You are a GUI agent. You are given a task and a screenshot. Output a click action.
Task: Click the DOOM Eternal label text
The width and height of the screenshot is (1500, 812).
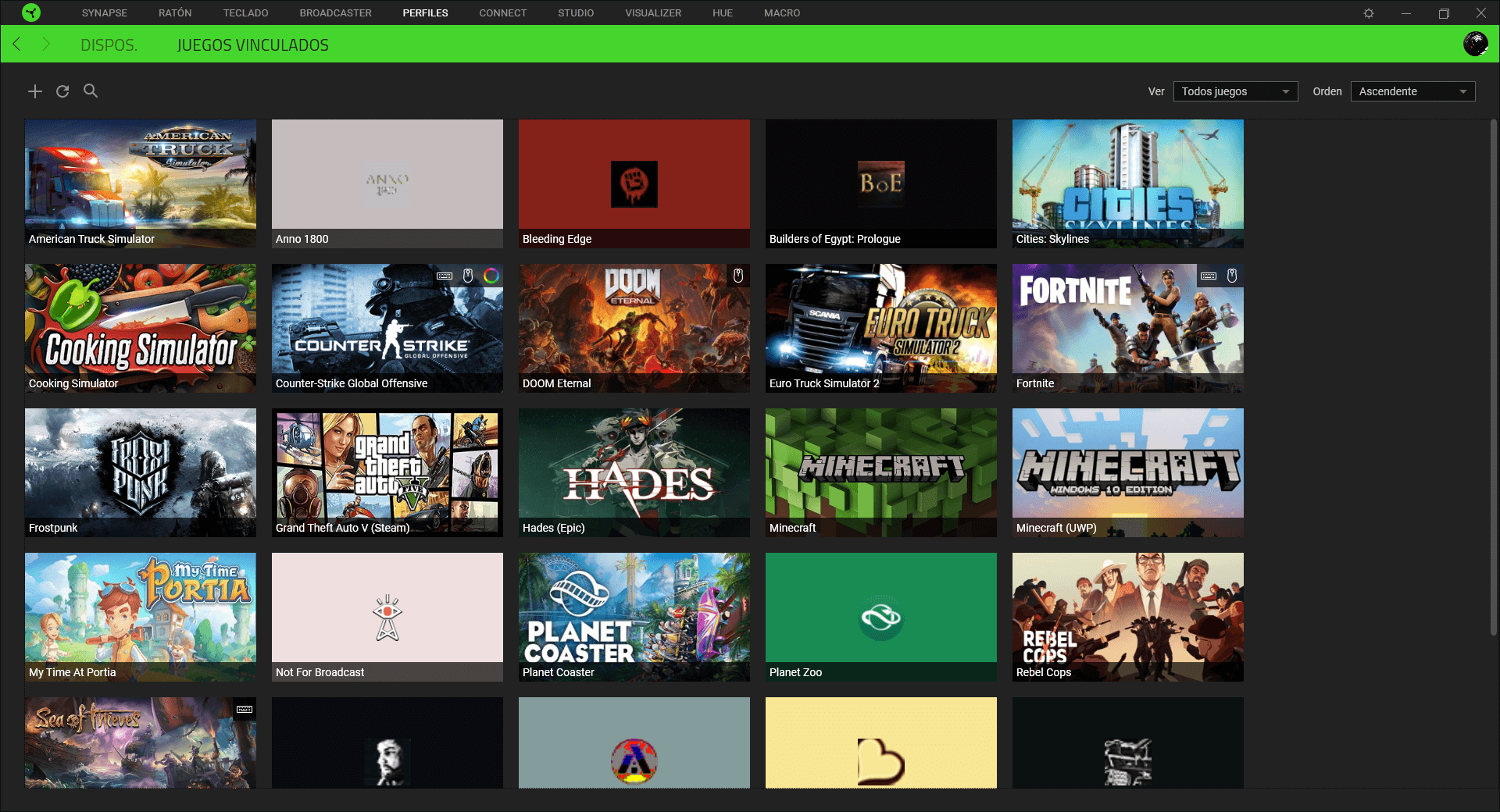(556, 383)
